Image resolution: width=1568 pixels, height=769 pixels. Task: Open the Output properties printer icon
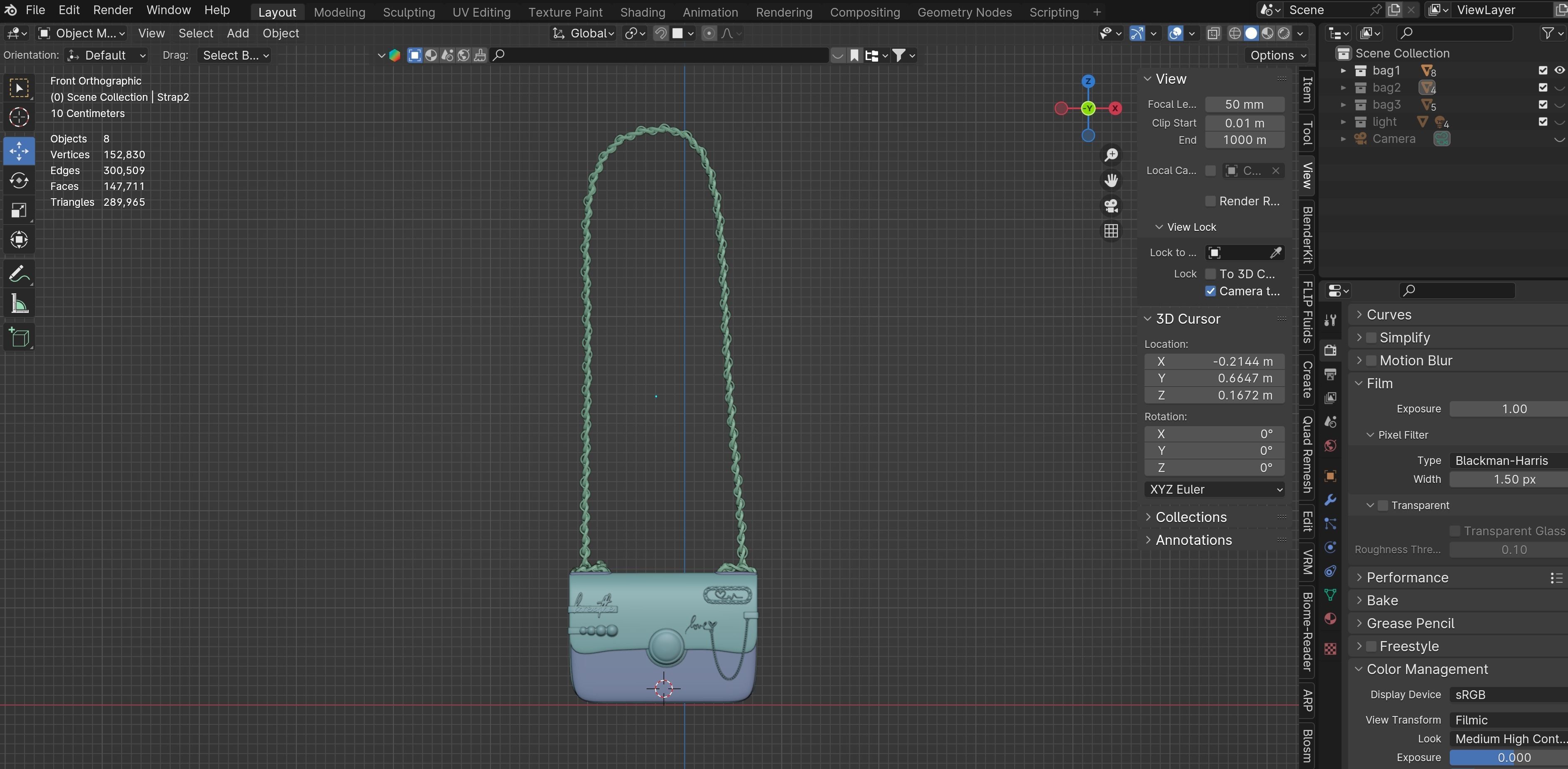tap(1330, 374)
